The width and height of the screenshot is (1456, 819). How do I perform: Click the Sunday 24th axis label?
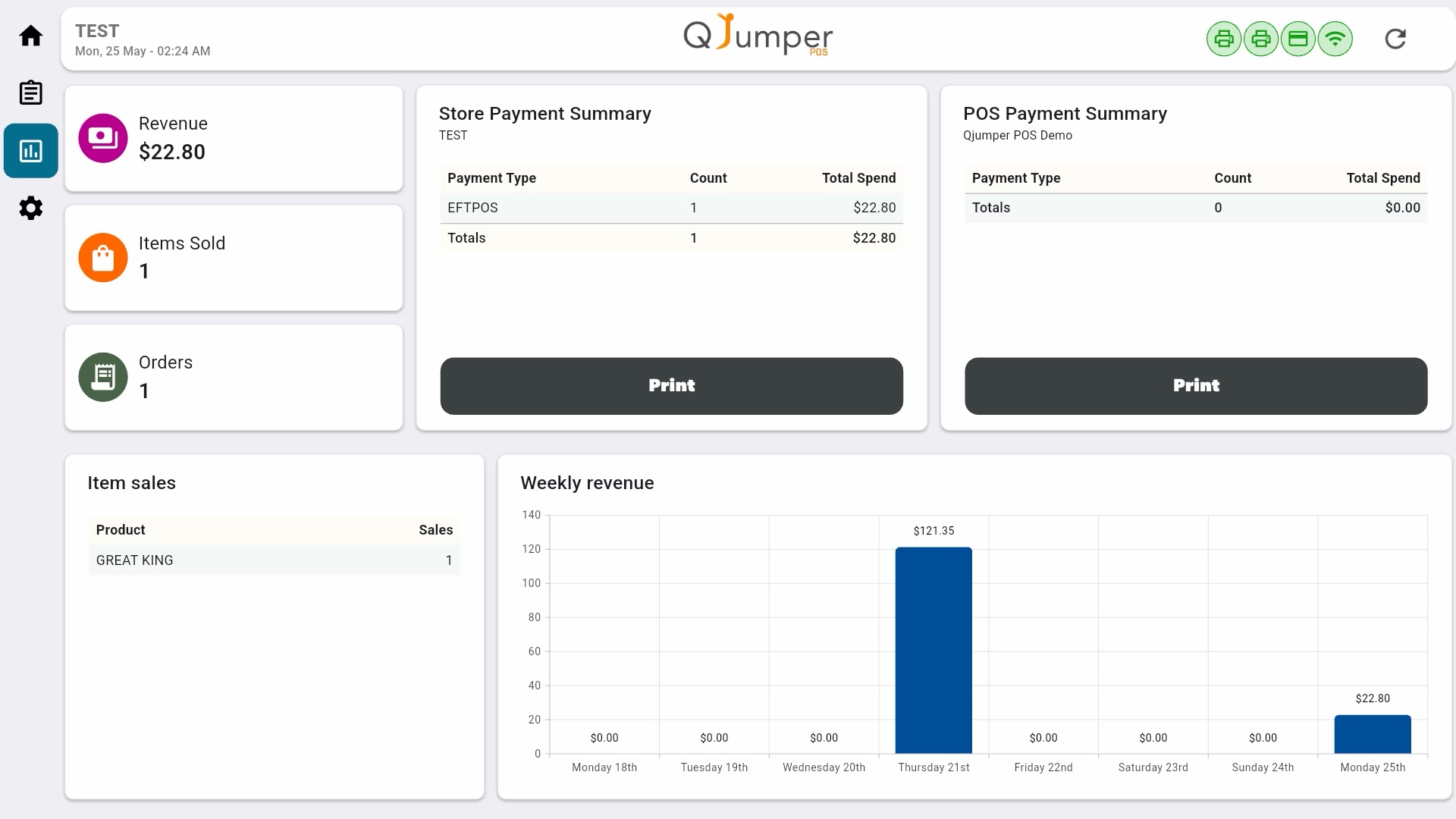tap(1263, 767)
